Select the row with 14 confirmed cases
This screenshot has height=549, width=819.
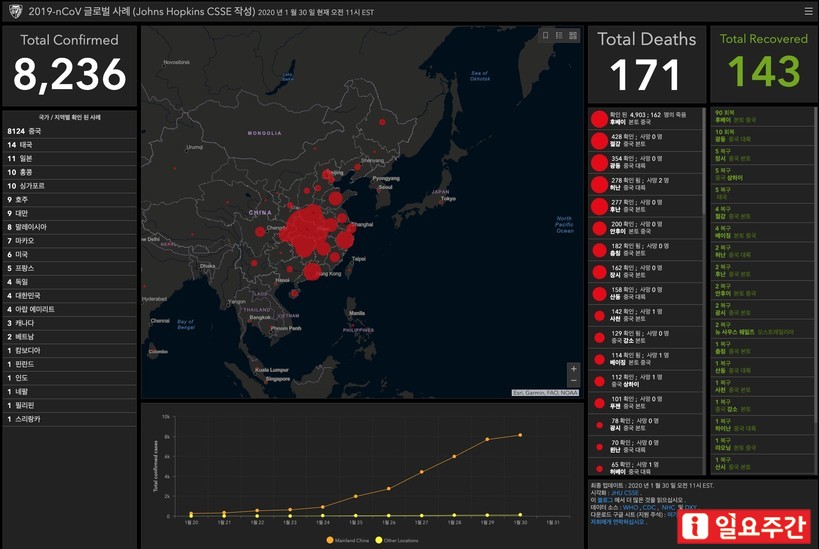pos(68,144)
